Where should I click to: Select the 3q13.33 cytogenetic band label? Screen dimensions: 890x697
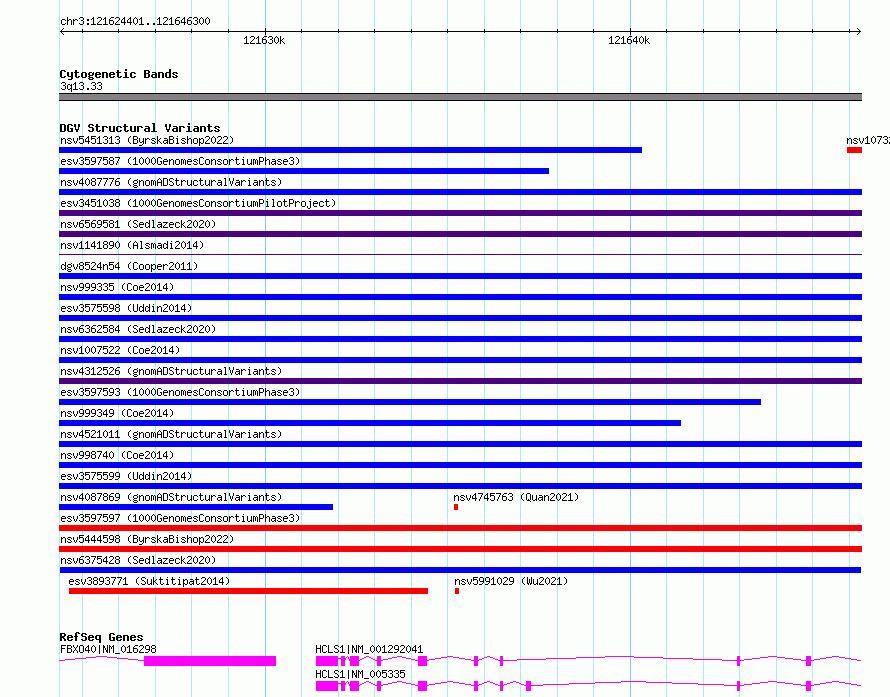click(81, 86)
